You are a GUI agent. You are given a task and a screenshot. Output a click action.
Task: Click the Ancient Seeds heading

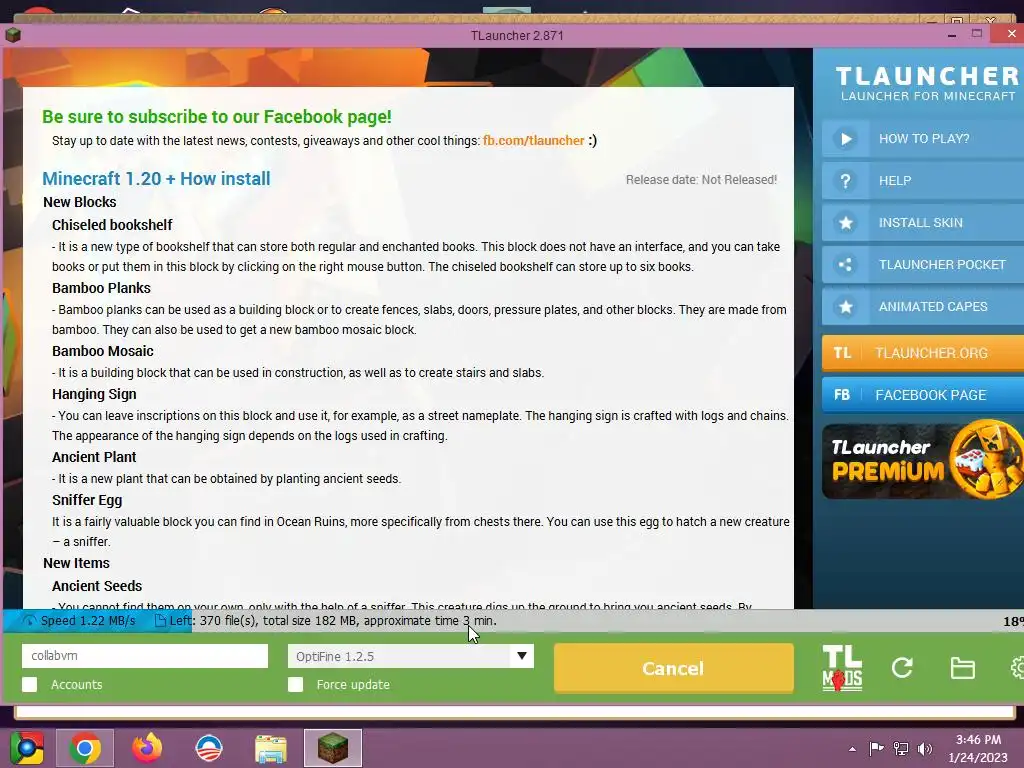pyautogui.click(x=97, y=586)
